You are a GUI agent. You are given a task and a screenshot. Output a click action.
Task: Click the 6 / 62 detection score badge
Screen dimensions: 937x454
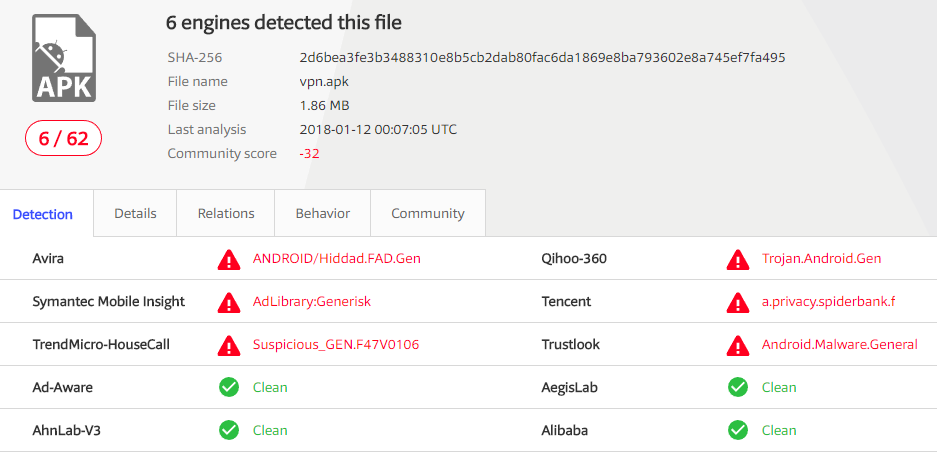[x=63, y=139]
